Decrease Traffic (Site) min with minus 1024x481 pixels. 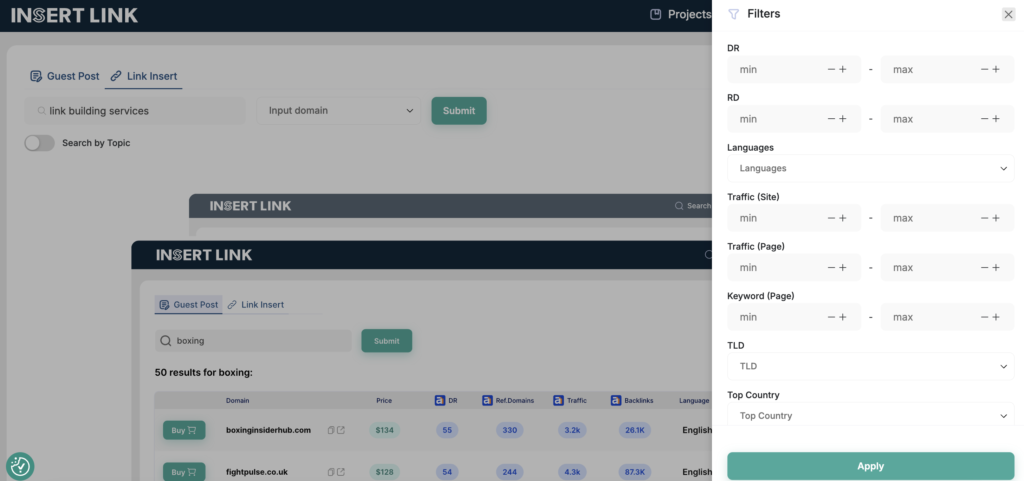831,218
